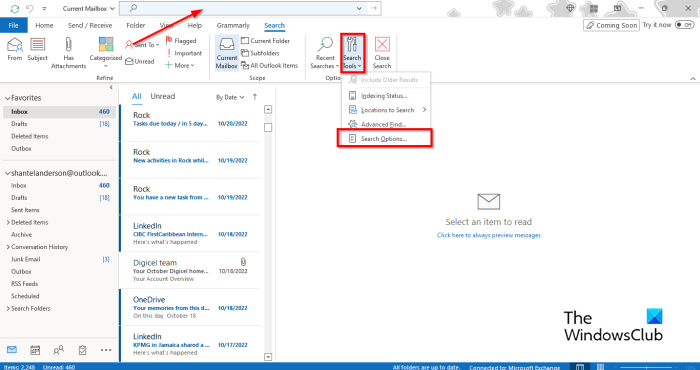The height and width of the screenshot is (370, 700).
Task: Set scope to Current Folder
Action: [x=266, y=41]
